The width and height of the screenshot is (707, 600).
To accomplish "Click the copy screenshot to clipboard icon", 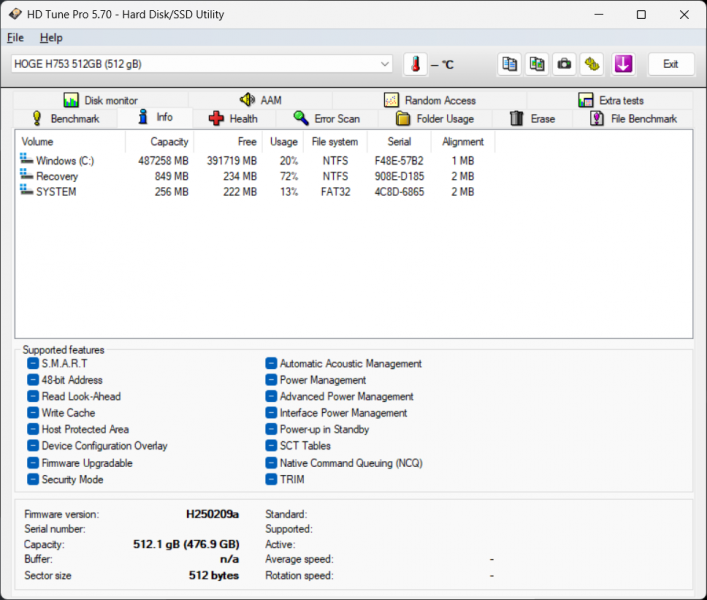I will 537,64.
